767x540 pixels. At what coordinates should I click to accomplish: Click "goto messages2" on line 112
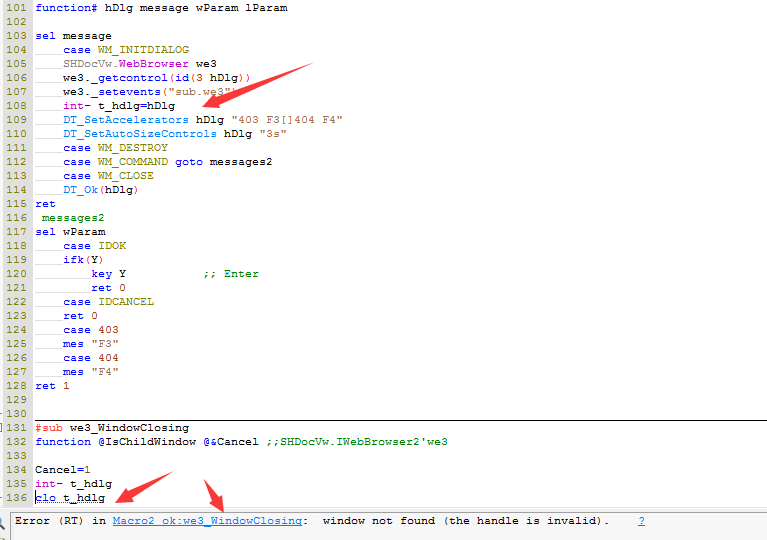click(224, 162)
